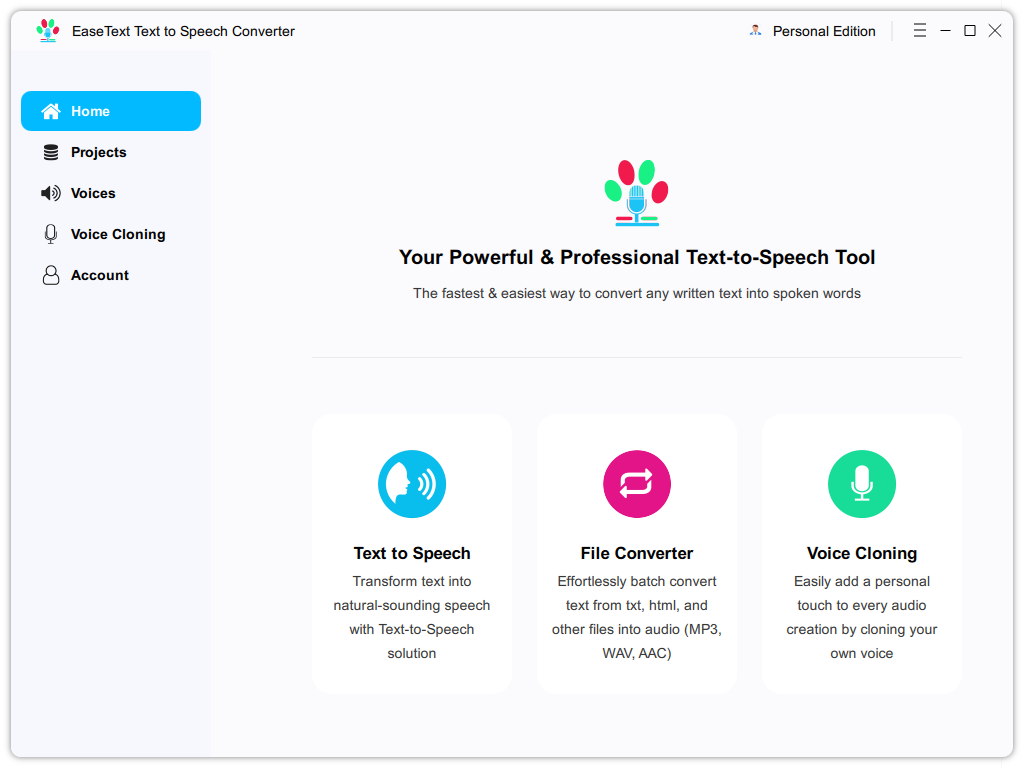This screenshot has width=1024, height=768.
Task: Open the Projects panel via its stacked-discs icon
Action: coord(49,152)
